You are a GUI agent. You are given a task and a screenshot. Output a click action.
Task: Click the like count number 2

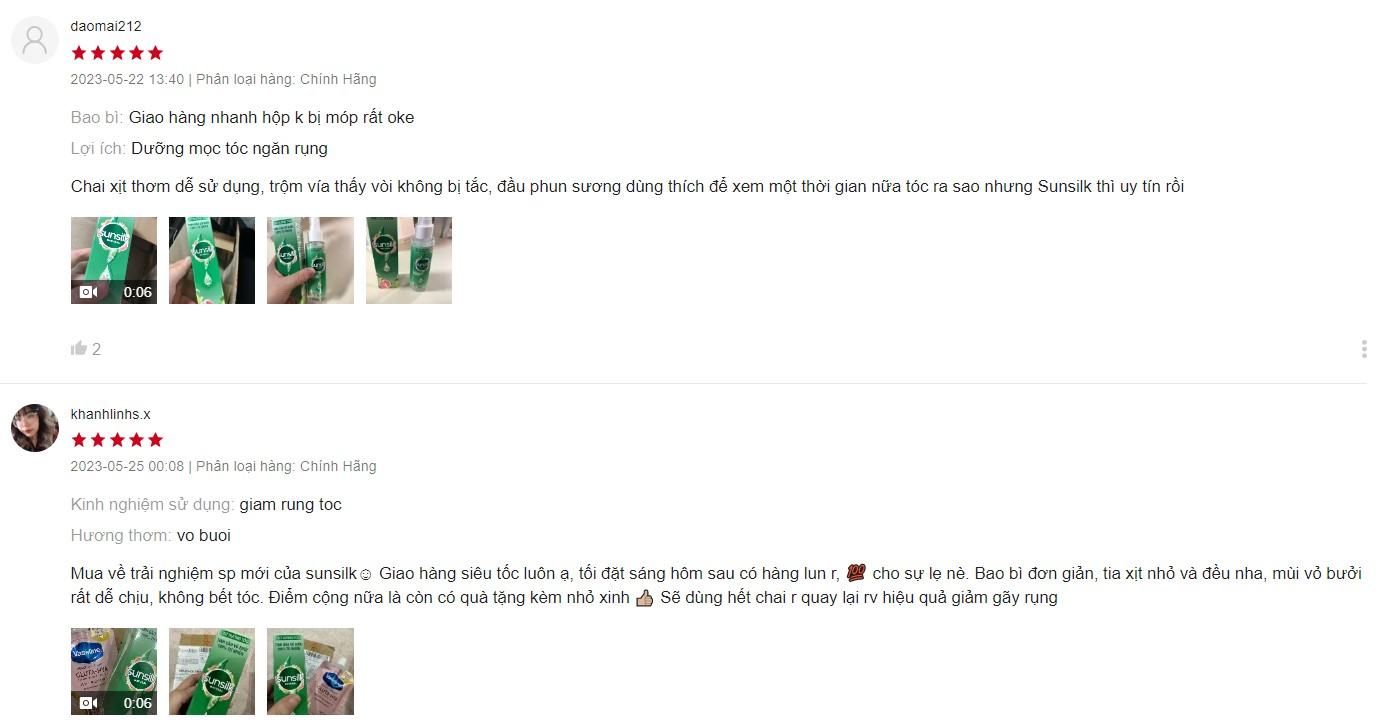96,349
